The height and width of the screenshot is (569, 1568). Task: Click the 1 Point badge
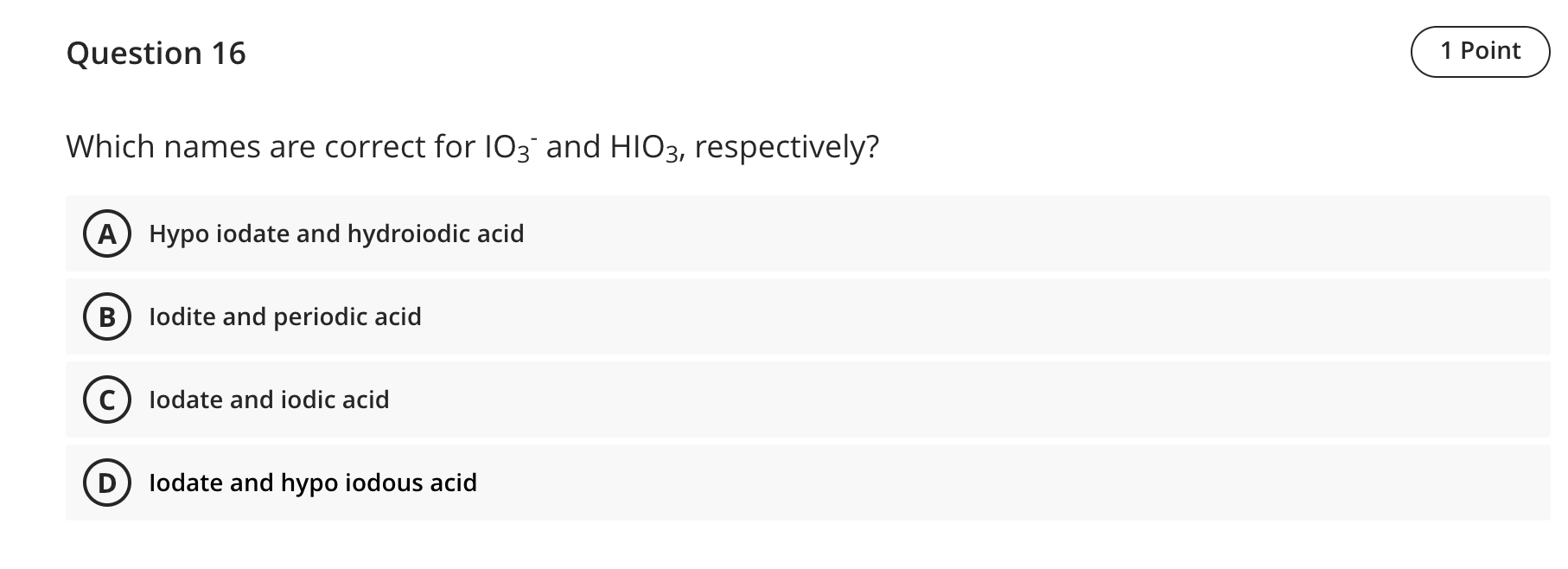tap(1482, 50)
